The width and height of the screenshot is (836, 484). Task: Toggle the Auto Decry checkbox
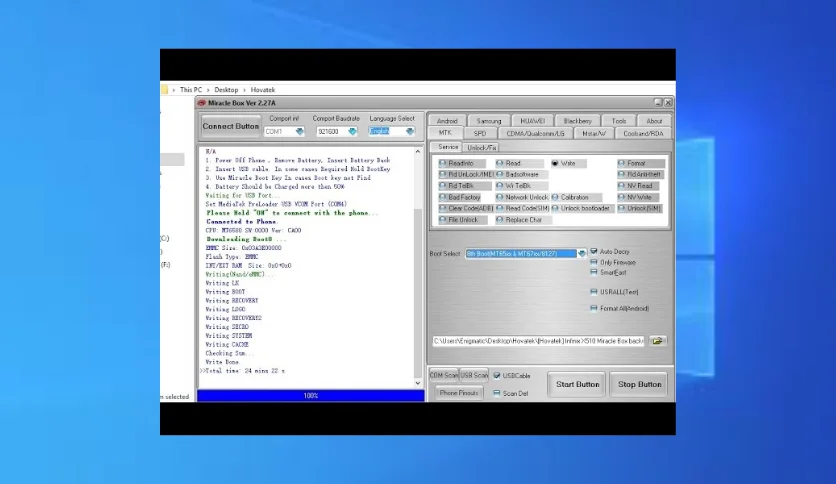[593, 251]
